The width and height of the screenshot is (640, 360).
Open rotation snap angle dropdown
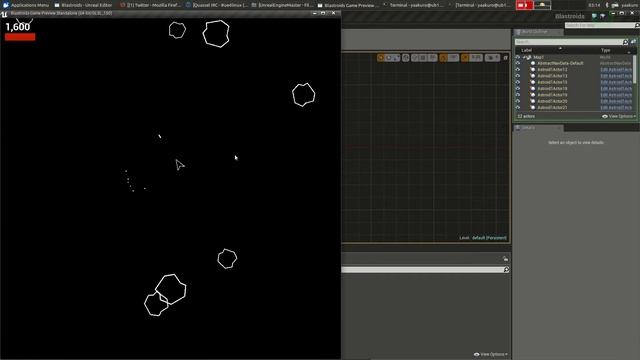476,58
